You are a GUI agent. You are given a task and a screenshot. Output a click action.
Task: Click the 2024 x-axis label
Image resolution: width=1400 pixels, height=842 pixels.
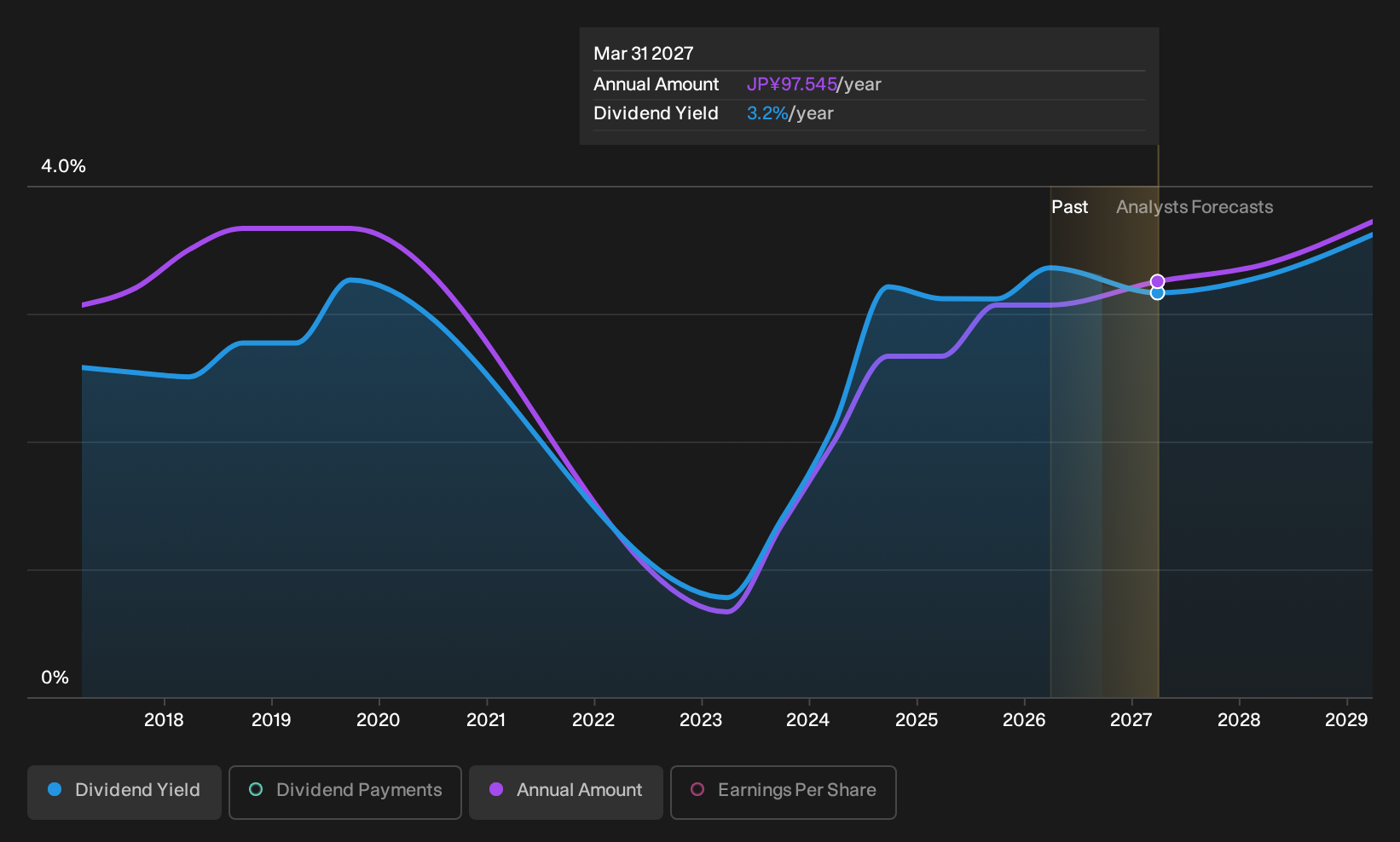pyautogui.click(x=808, y=720)
